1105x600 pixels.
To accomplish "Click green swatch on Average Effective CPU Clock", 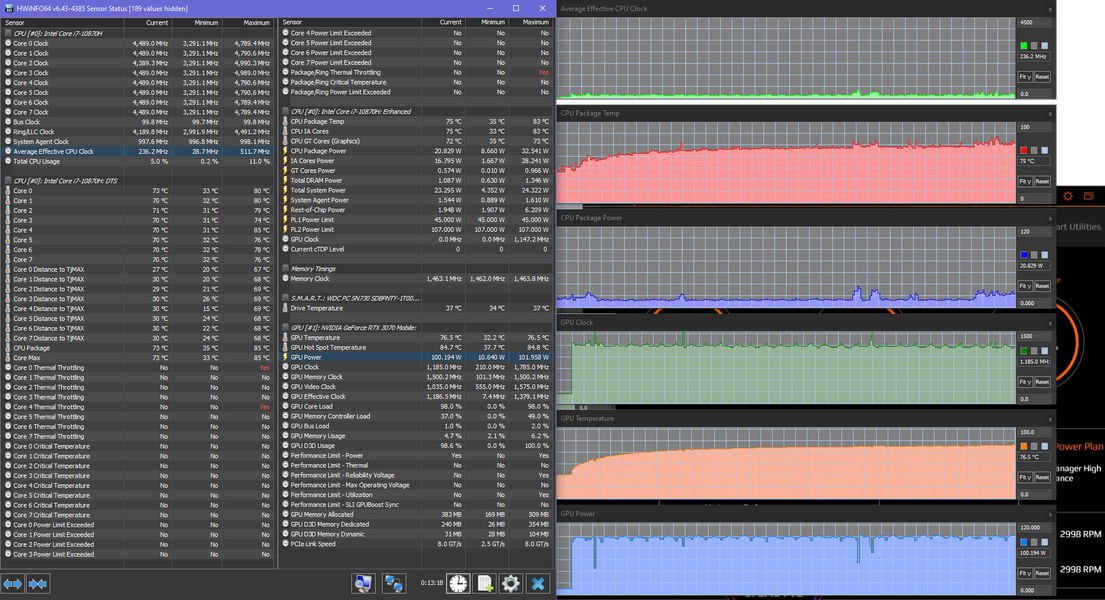I will tap(1024, 46).
